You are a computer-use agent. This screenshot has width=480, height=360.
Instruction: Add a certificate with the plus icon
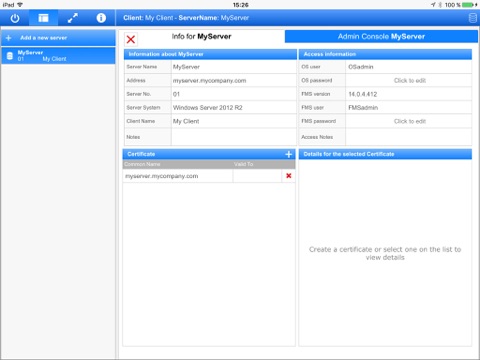[x=289, y=154]
